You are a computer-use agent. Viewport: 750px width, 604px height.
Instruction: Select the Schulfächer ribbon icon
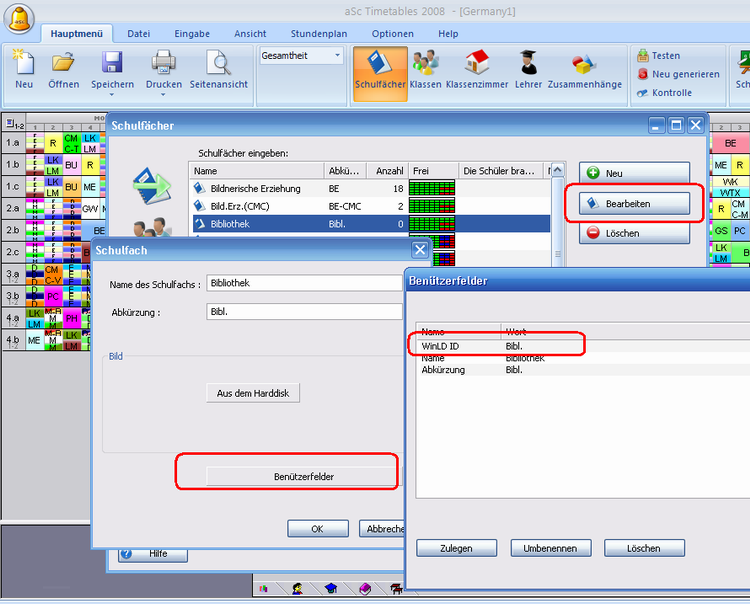click(380, 74)
